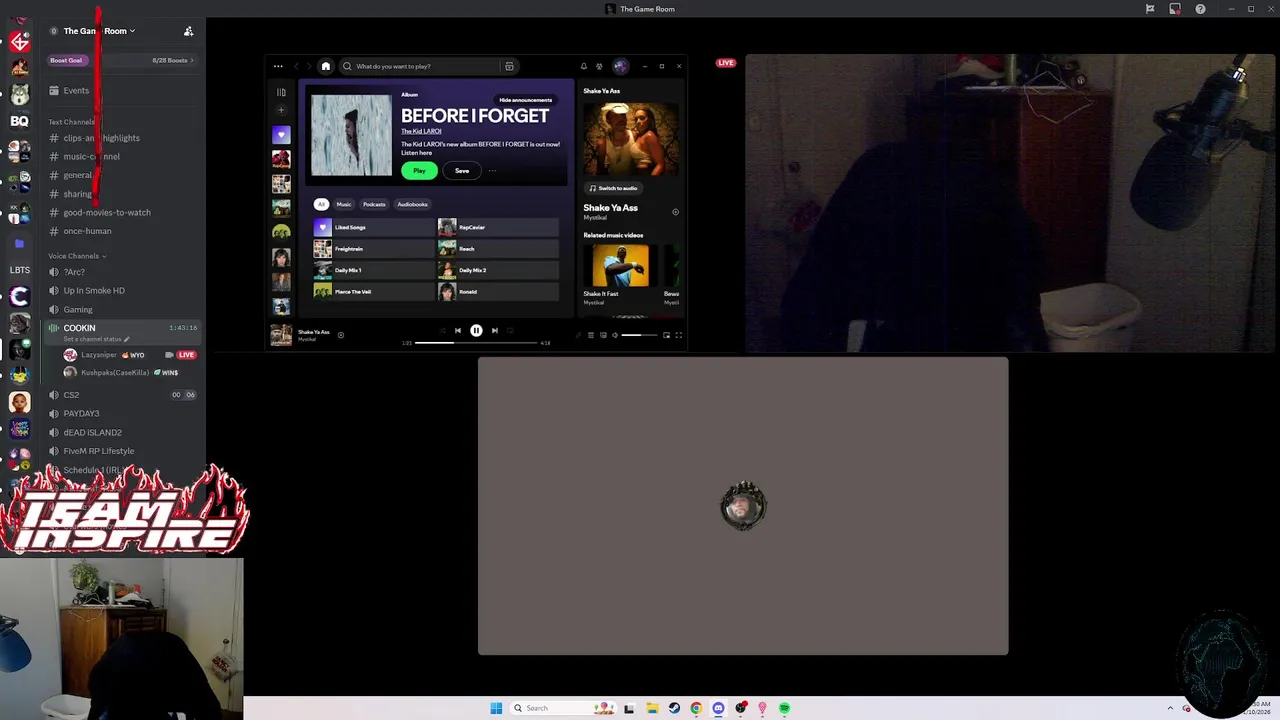Toggle repeat in the Spotify player
The height and width of the screenshot is (720, 1280).
(x=510, y=330)
